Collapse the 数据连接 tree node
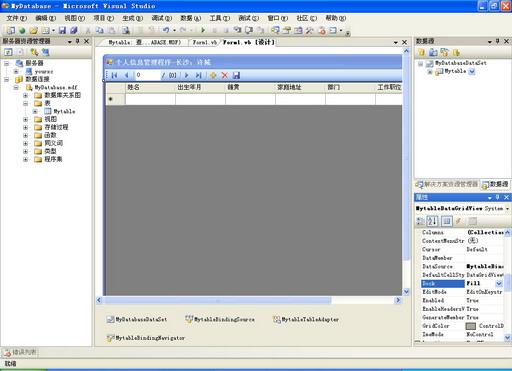The width and height of the screenshot is (512, 371). point(7,79)
